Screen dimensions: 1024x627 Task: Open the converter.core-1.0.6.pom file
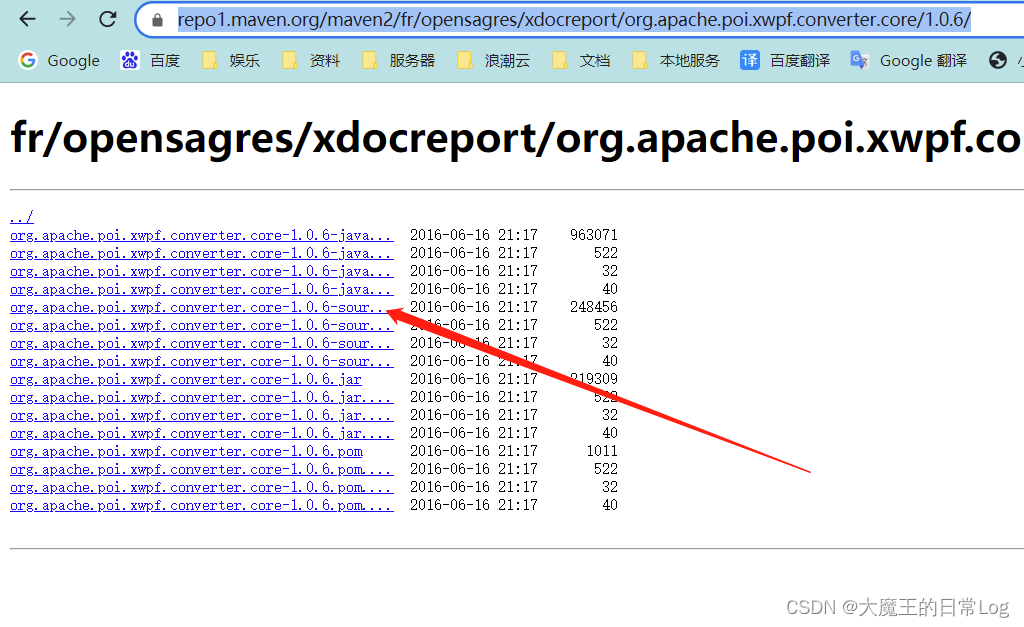point(186,451)
